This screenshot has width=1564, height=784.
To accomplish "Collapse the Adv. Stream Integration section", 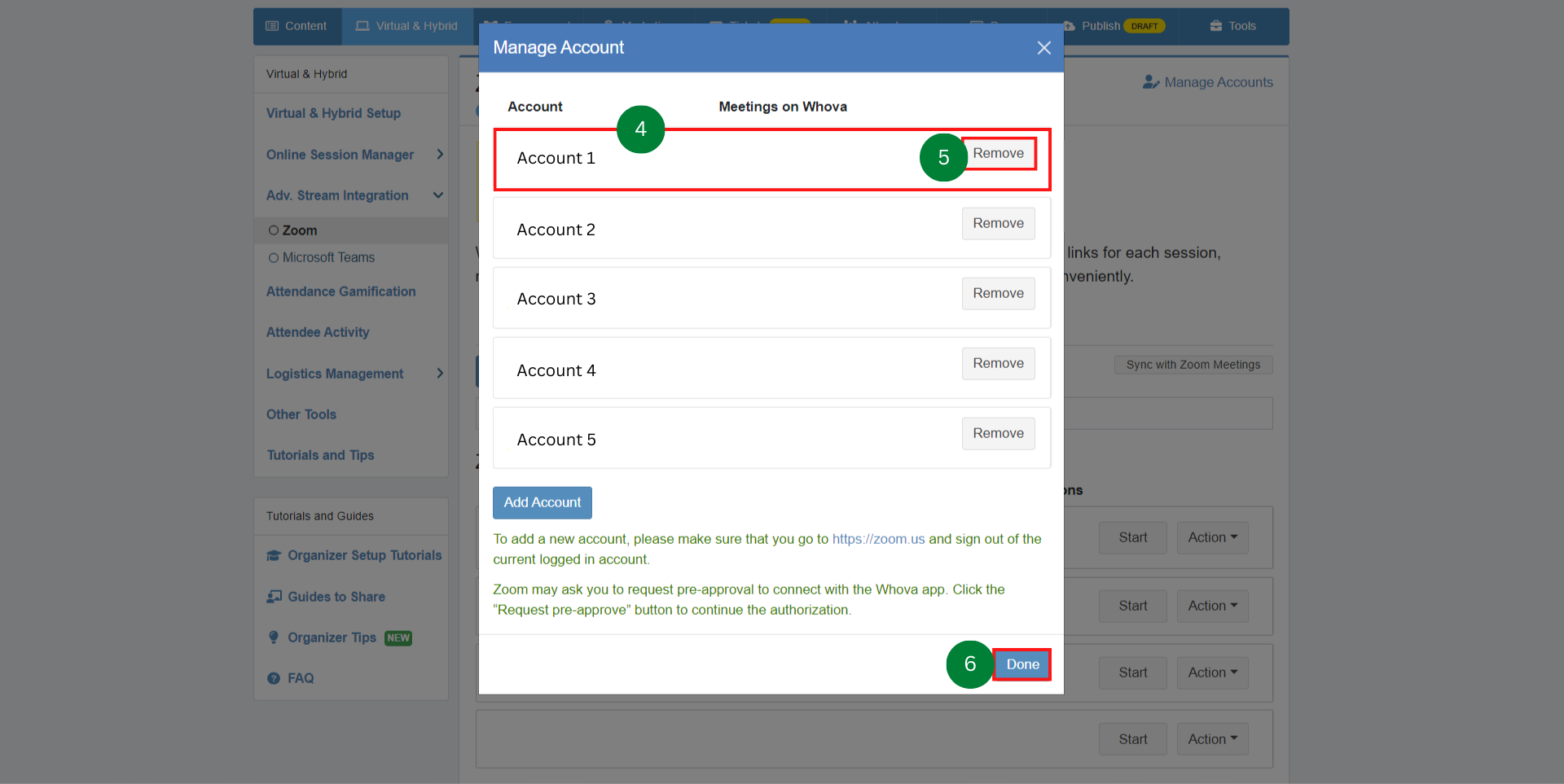I will tap(438, 195).
